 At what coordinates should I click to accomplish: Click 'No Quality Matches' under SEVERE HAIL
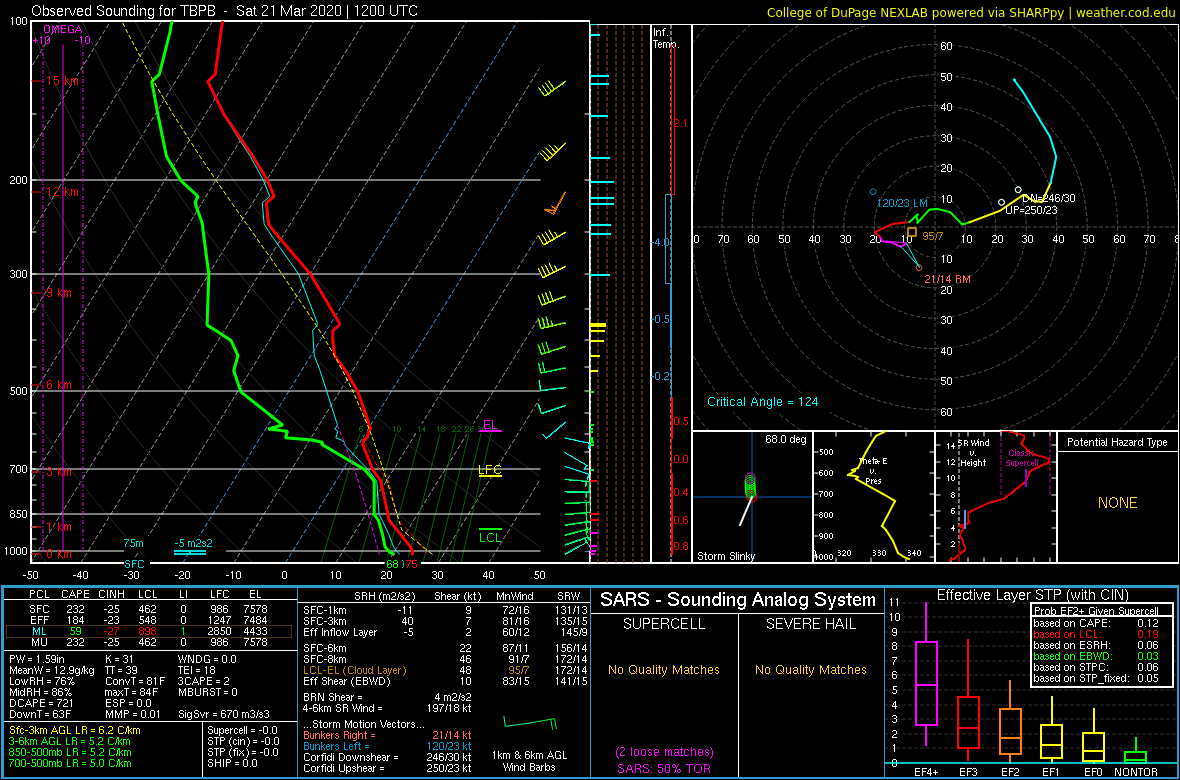811,669
